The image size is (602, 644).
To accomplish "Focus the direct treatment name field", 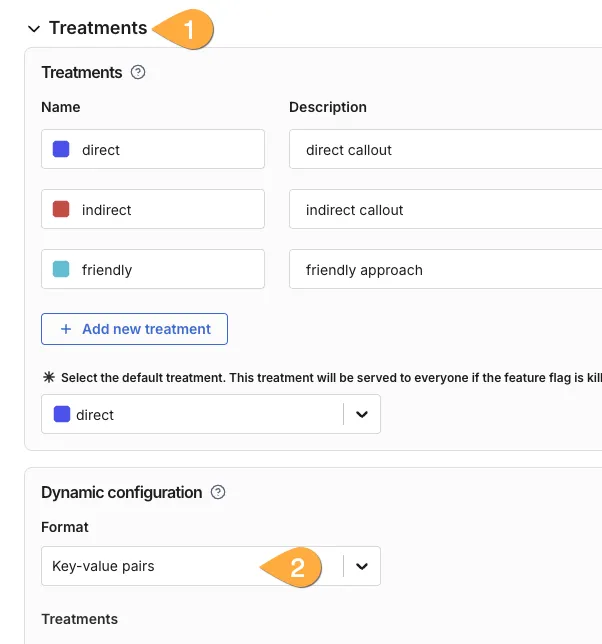I will [x=165, y=149].
